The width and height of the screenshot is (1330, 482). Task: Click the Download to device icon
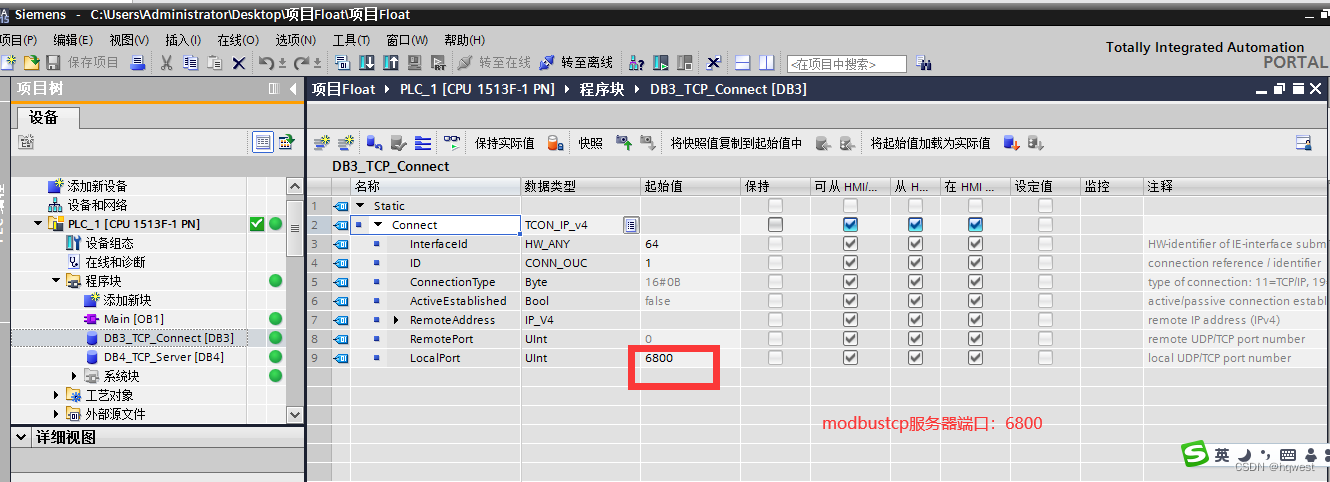coord(367,63)
